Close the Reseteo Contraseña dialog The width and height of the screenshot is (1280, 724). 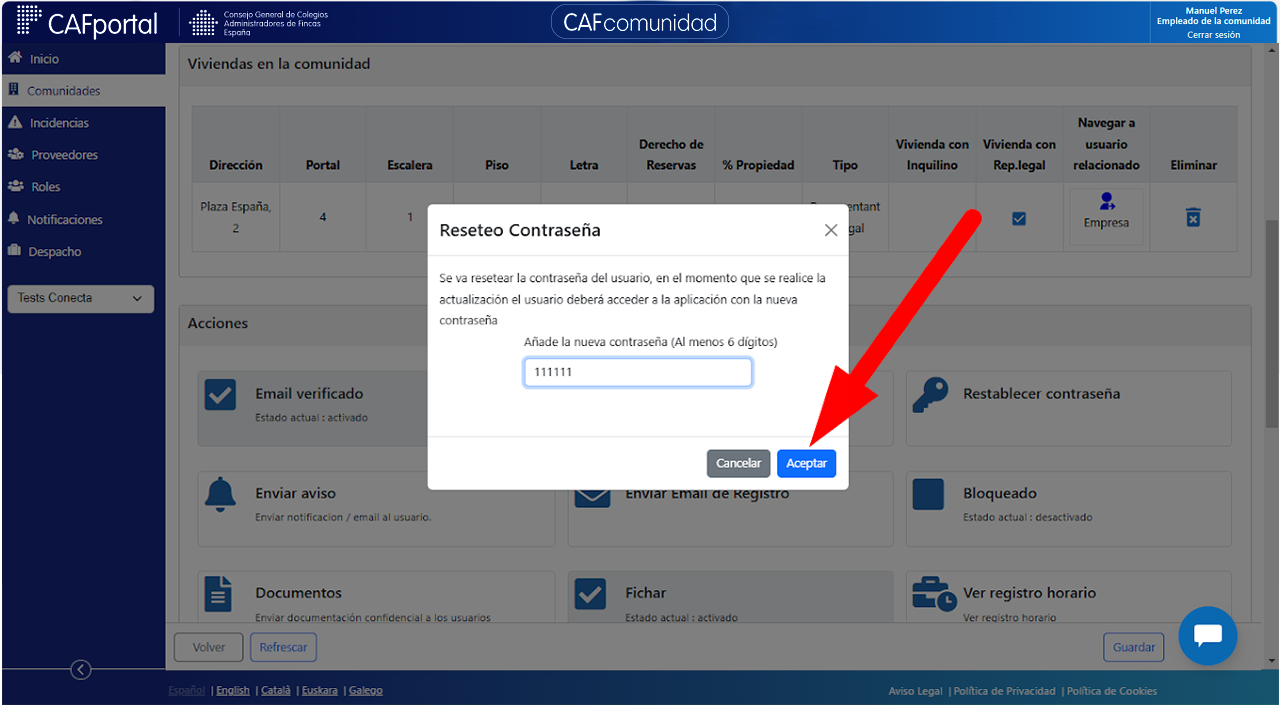tap(830, 230)
